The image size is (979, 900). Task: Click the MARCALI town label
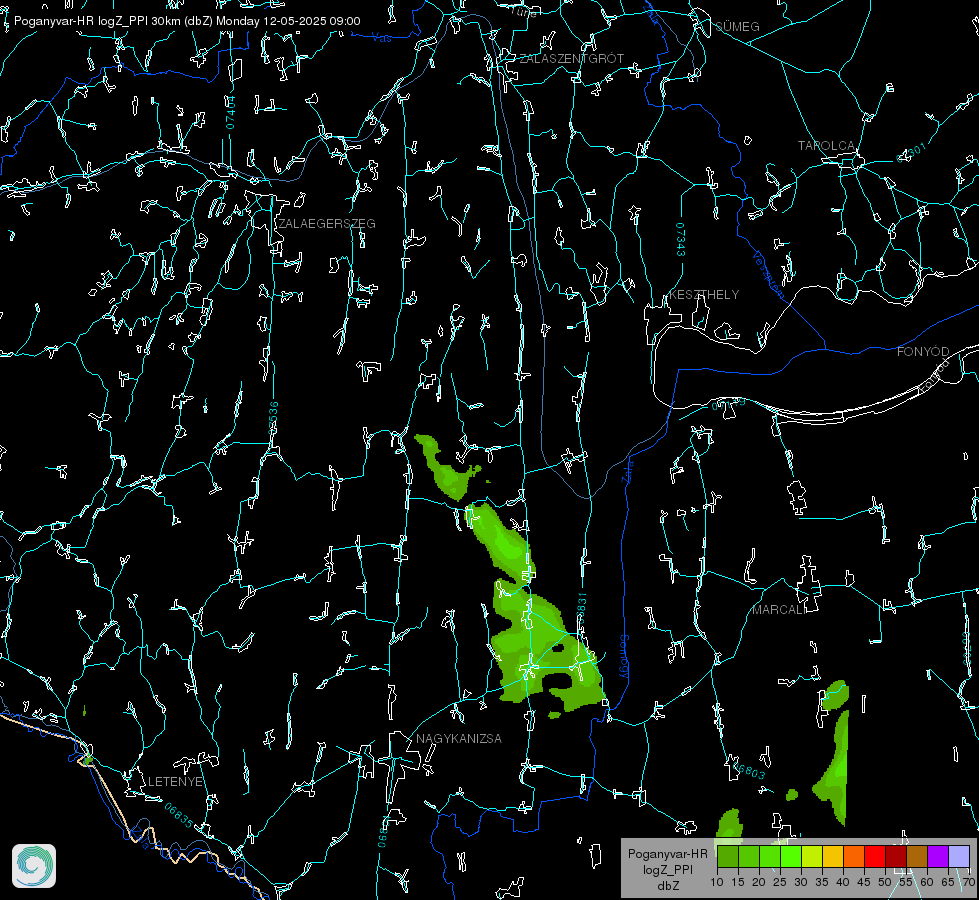[778, 610]
